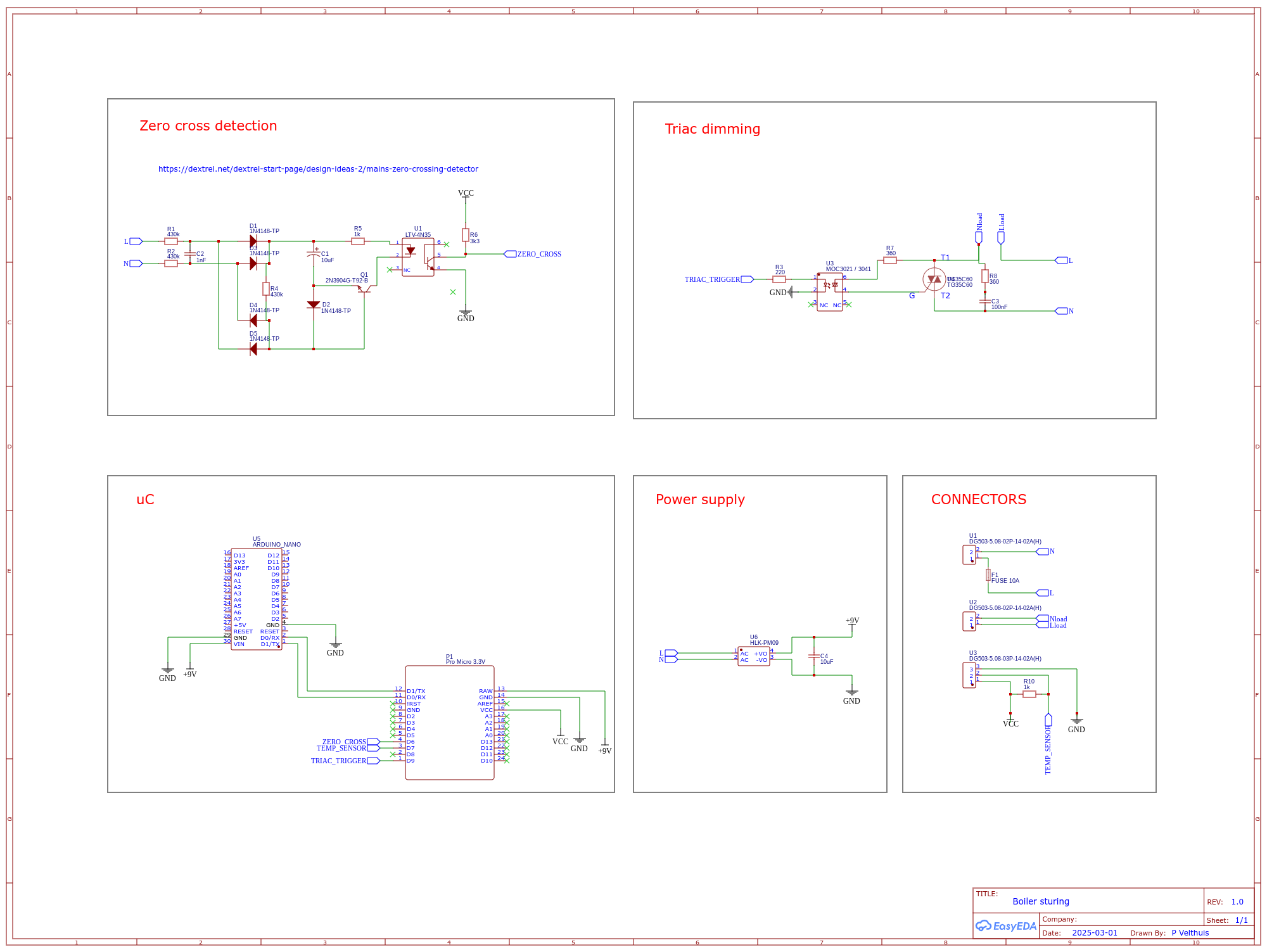The image size is (1267, 952).
Task: Select capacitor C3 100nF
Action: [985, 301]
